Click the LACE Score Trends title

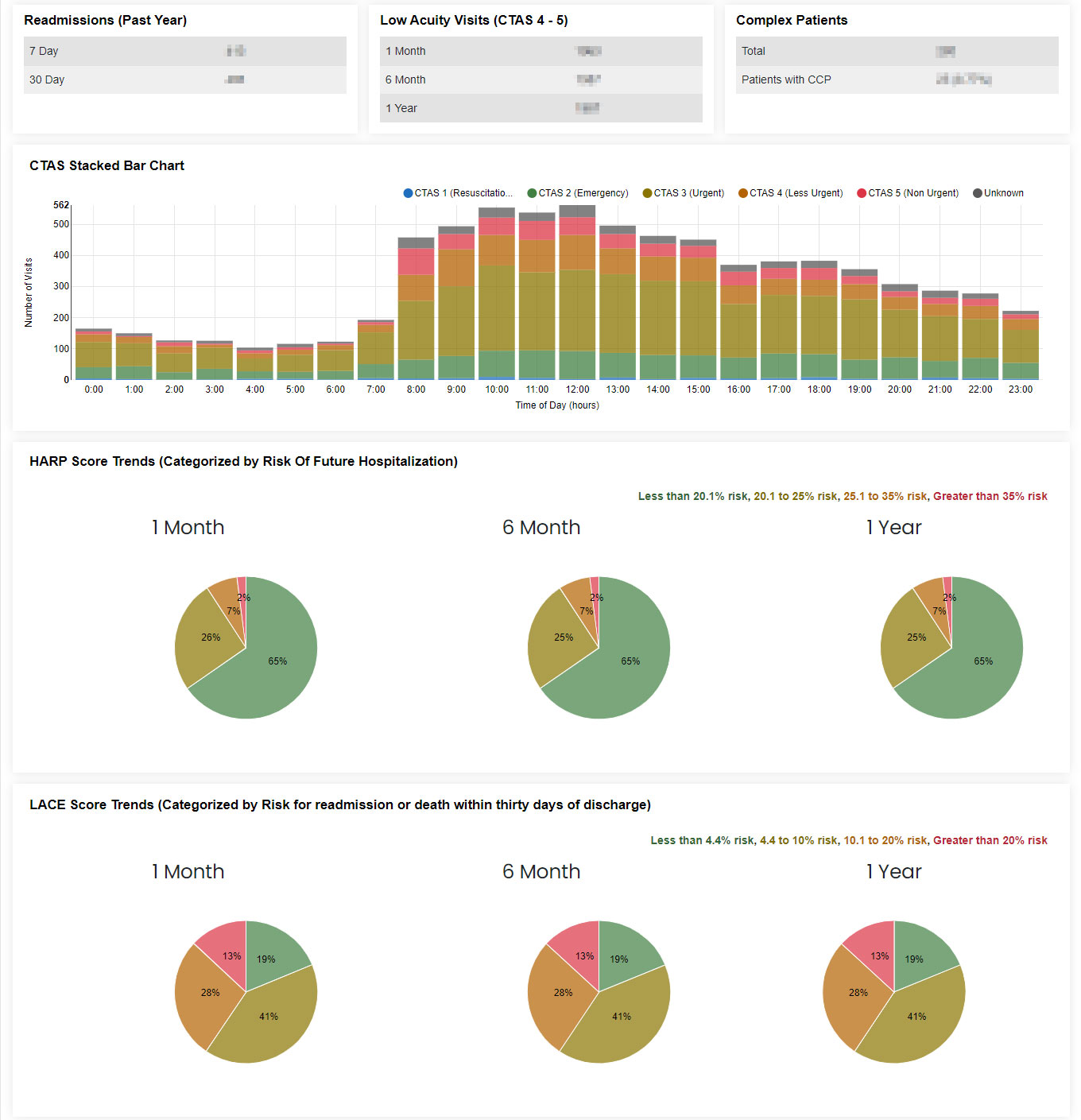340,804
